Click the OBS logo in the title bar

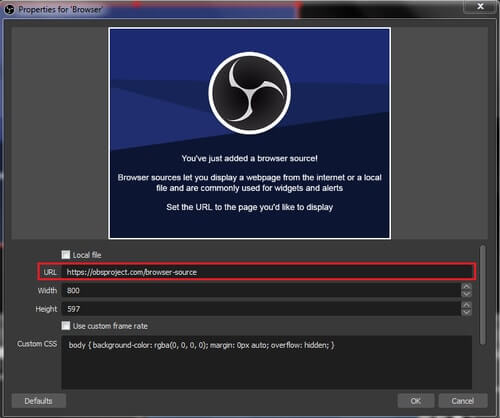click(x=9, y=9)
